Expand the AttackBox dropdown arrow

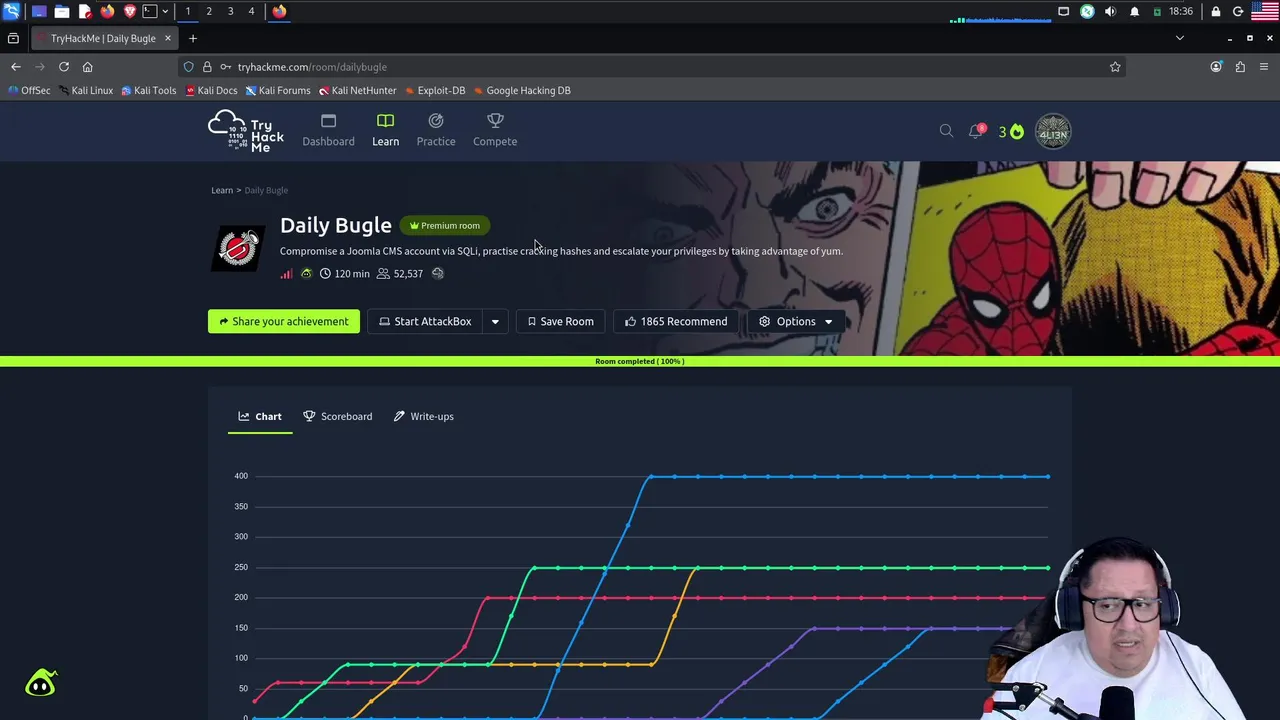point(495,322)
